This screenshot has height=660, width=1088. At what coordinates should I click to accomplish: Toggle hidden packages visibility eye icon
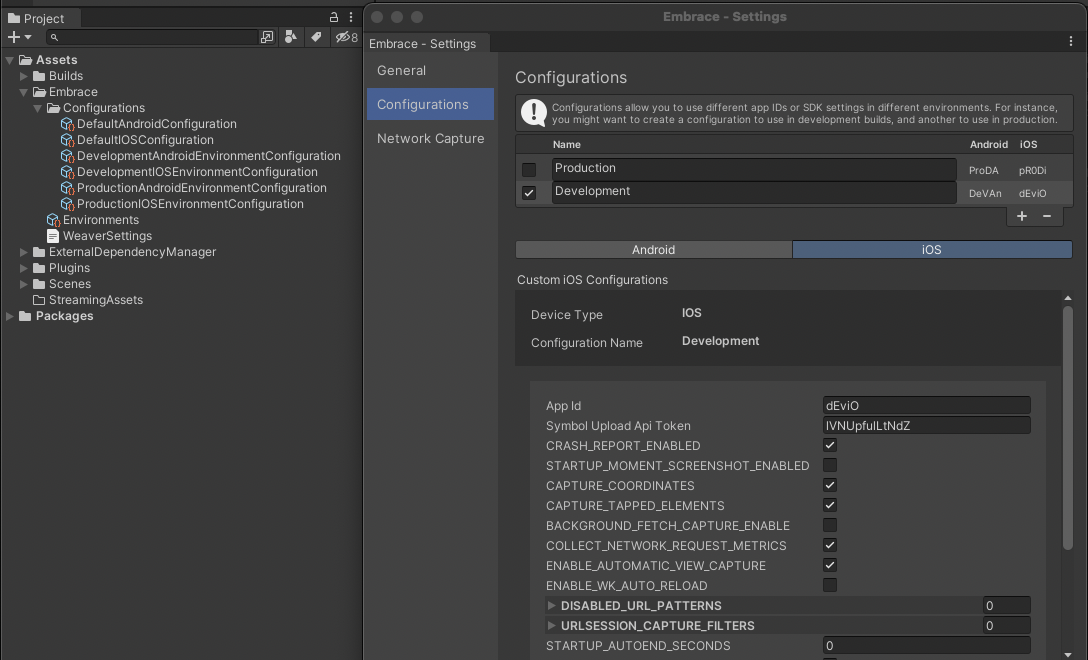[x=346, y=37]
